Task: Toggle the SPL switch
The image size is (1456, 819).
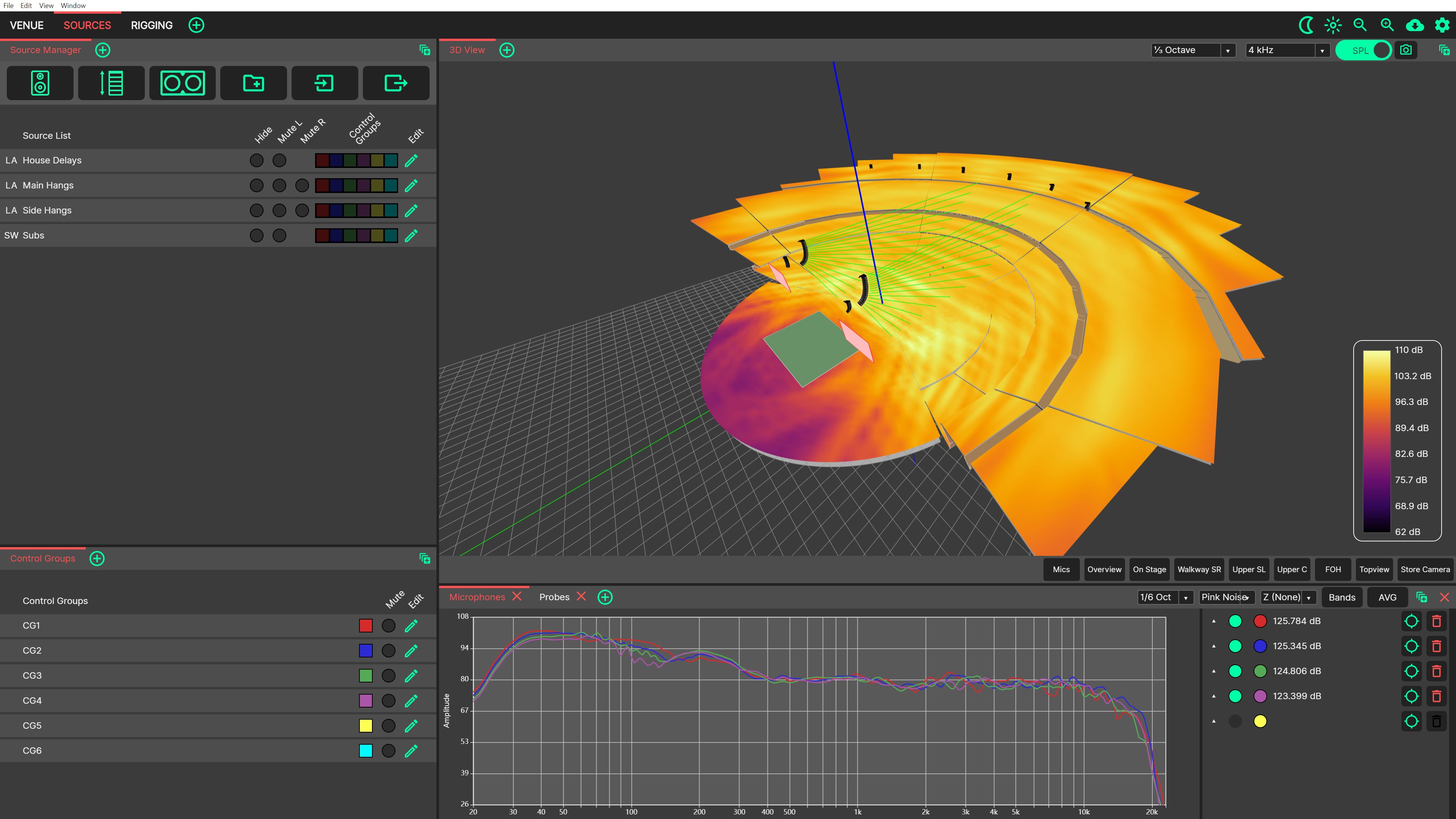Action: coord(1363,50)
